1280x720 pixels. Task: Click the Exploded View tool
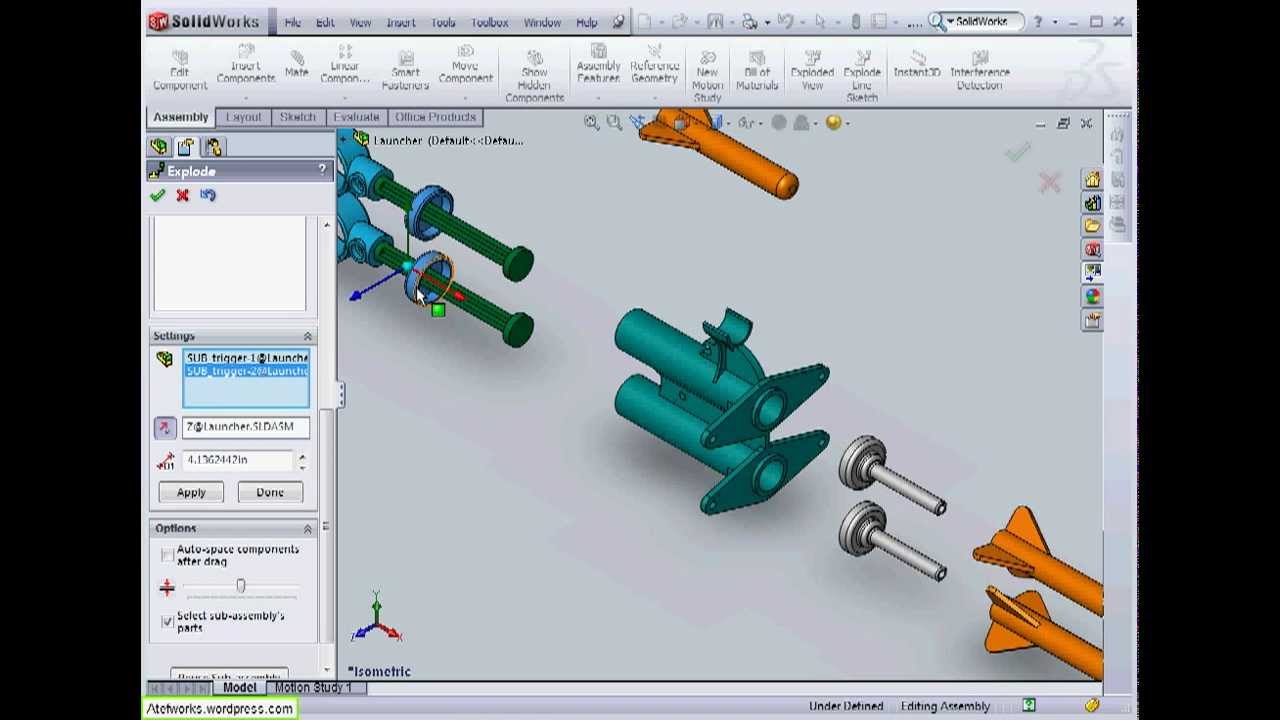[812, 72]
